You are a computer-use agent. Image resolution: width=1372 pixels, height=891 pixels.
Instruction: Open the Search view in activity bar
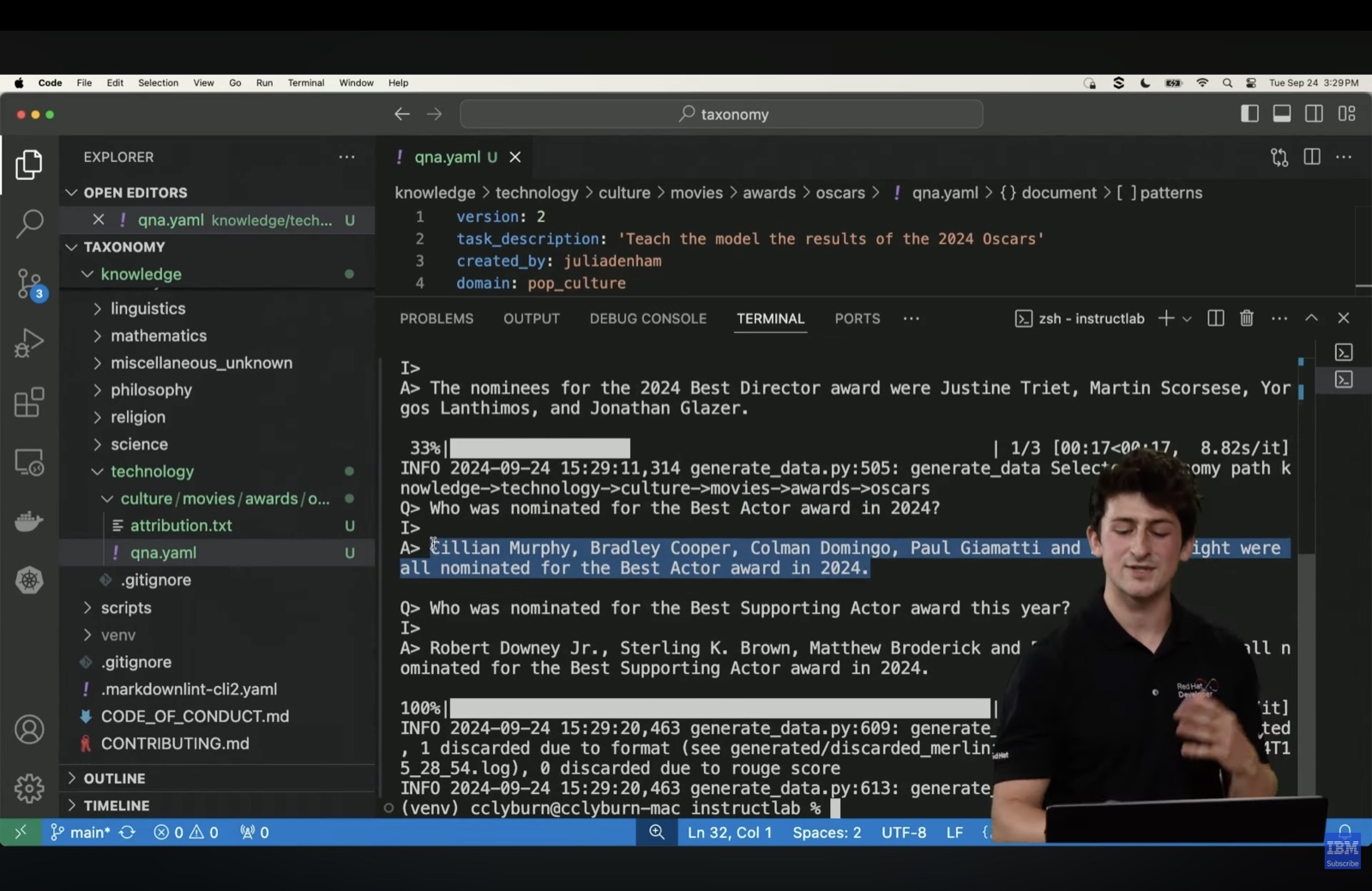(29, 223)
